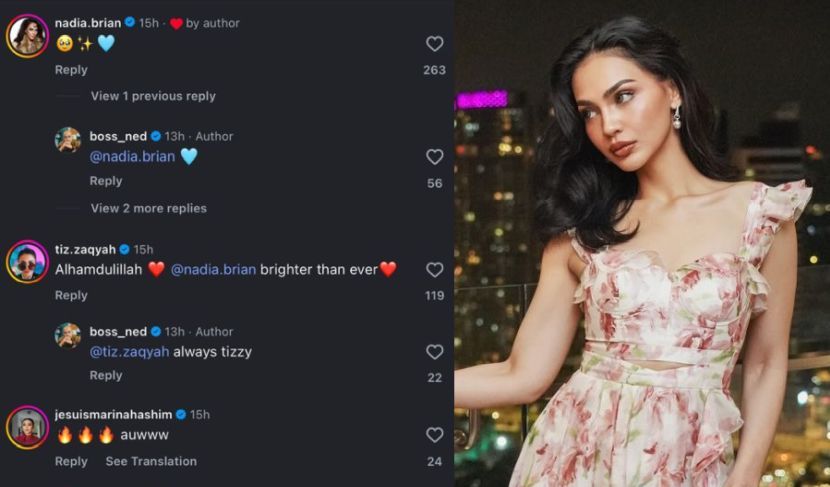Like jesuismarinahashim's 'auwww' comment
The width and height of the screenshot is (830, 487).
pos(434,435)
